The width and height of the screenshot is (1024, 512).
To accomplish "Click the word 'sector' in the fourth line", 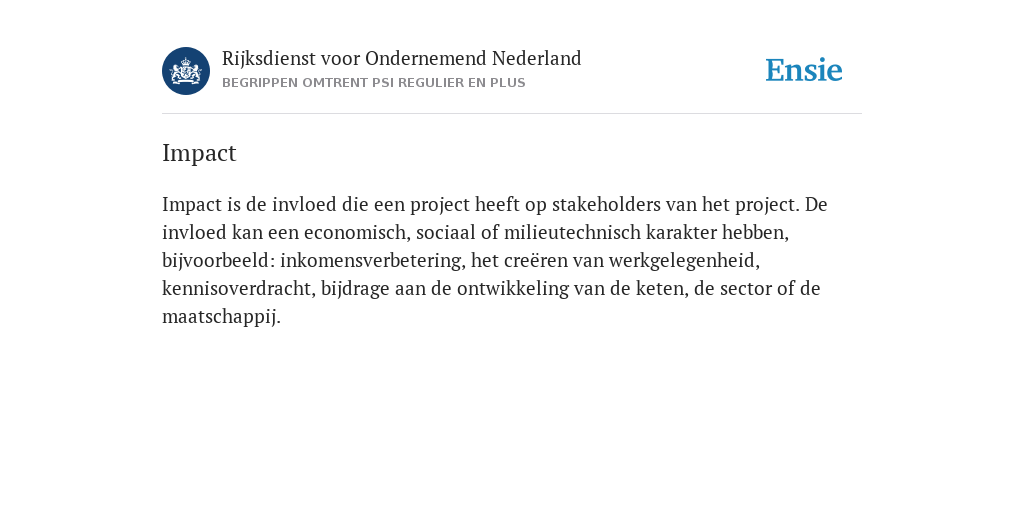I will pos(745,289).
